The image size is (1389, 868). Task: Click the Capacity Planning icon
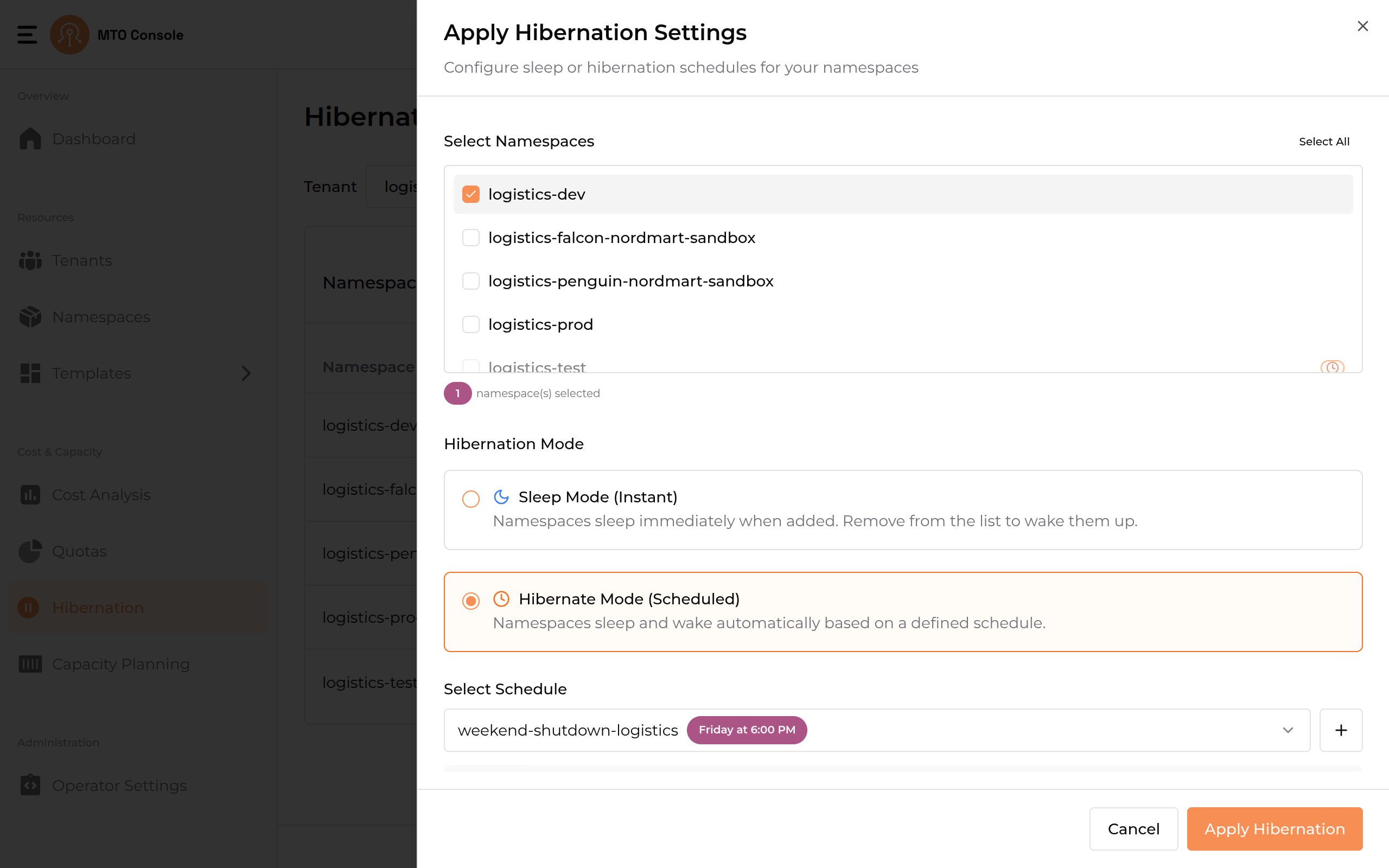point(30,663)
